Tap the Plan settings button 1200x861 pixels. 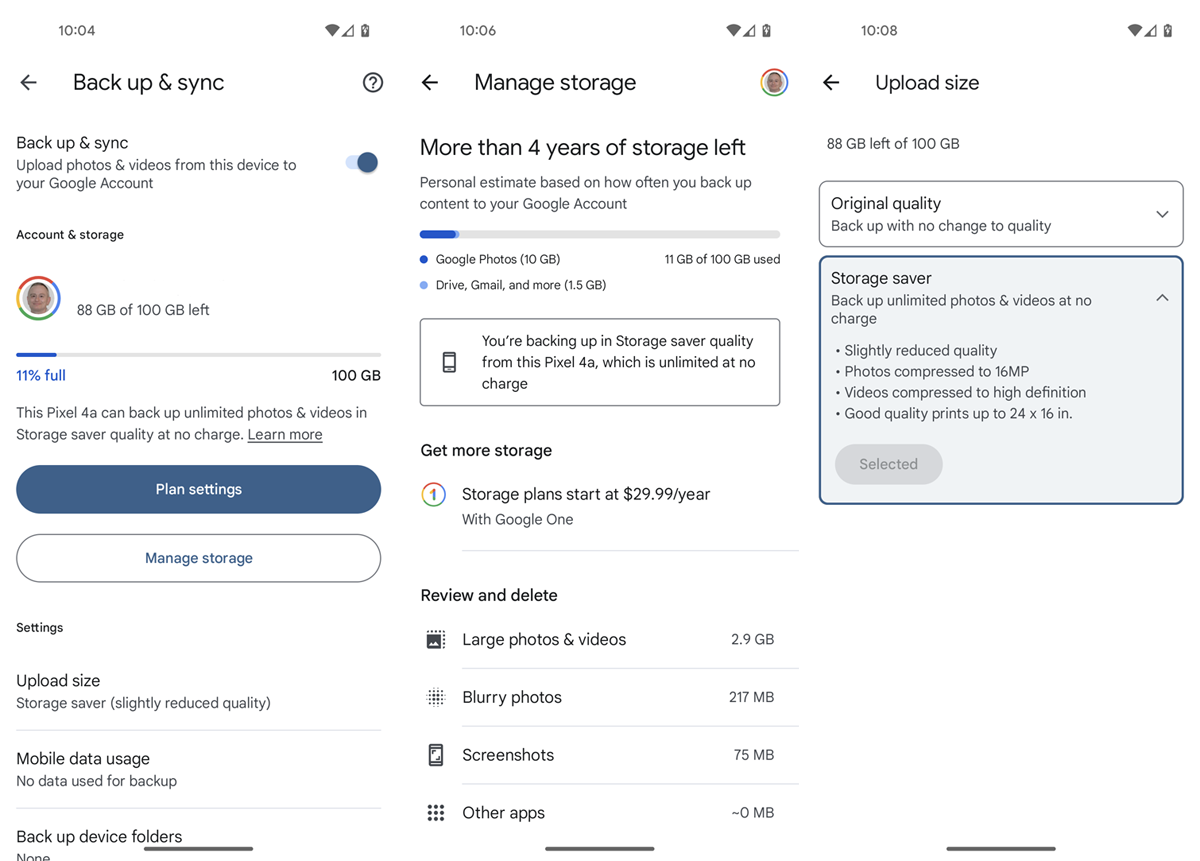coord(198,489)
